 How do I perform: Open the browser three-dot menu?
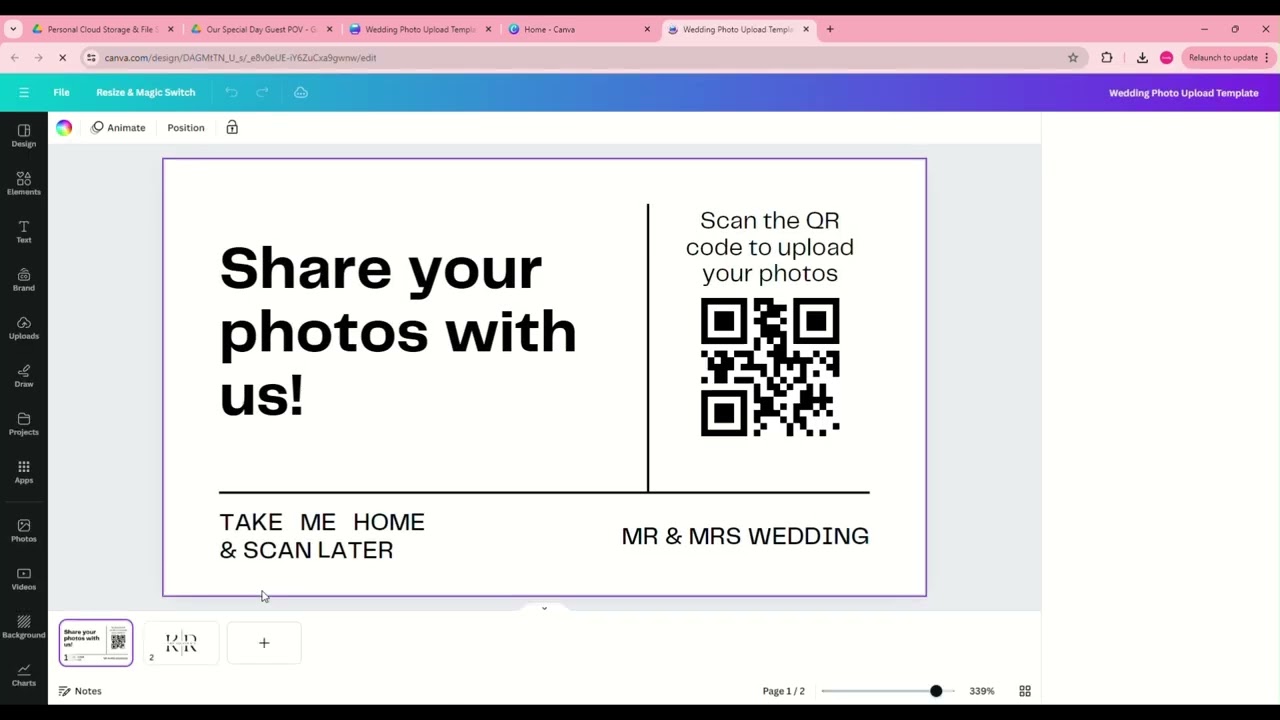pyautogui.click(x=1266, y=57)
